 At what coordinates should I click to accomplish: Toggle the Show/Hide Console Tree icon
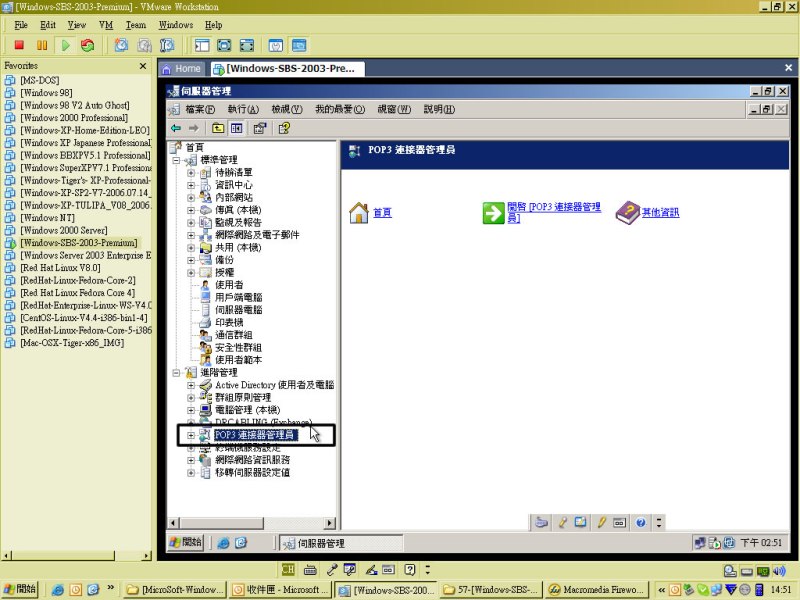(236, 128)
